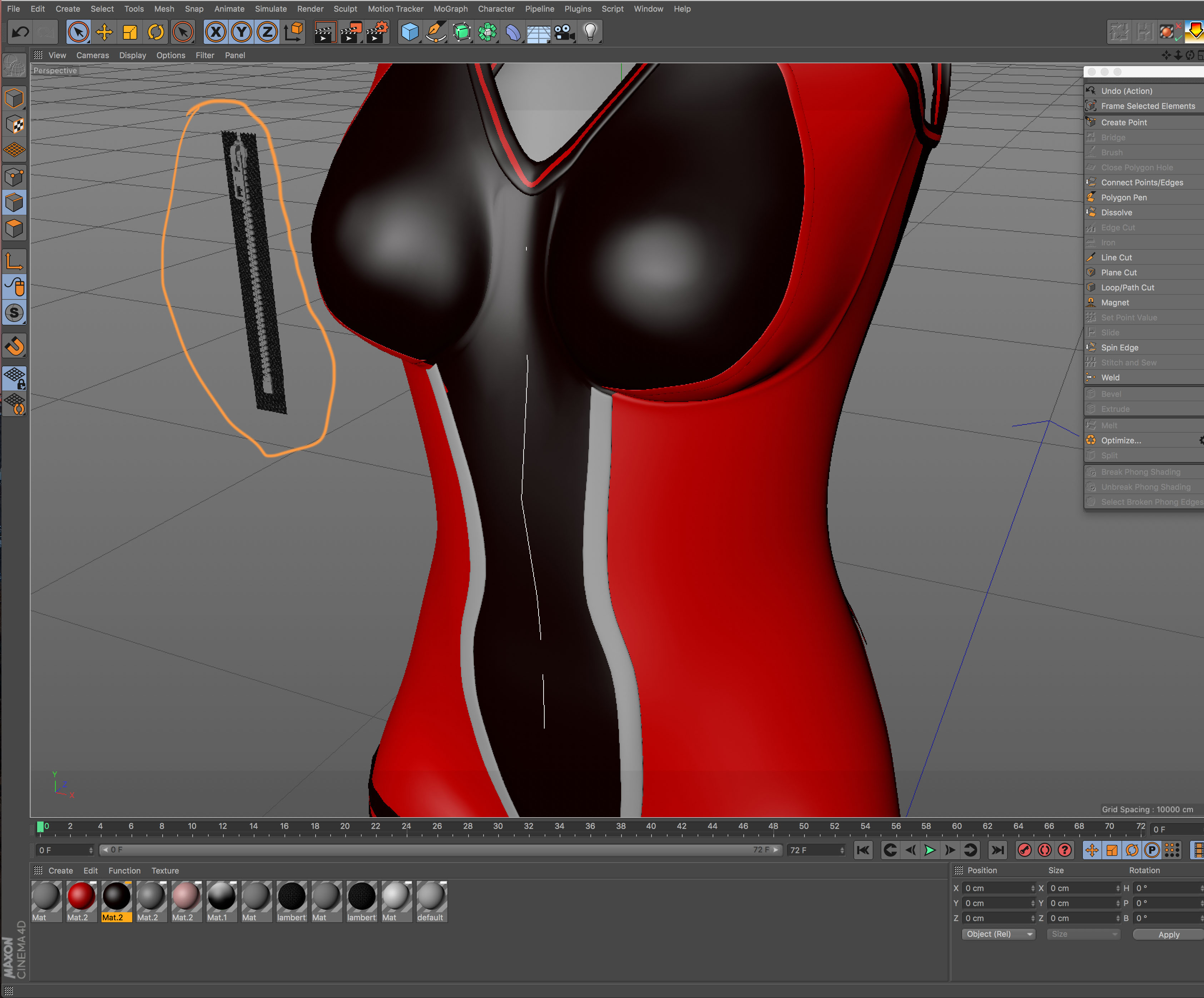Select Mat.1 glossy black material
The height and width of the screenshot is (998, 1204).
click(221, 901)
